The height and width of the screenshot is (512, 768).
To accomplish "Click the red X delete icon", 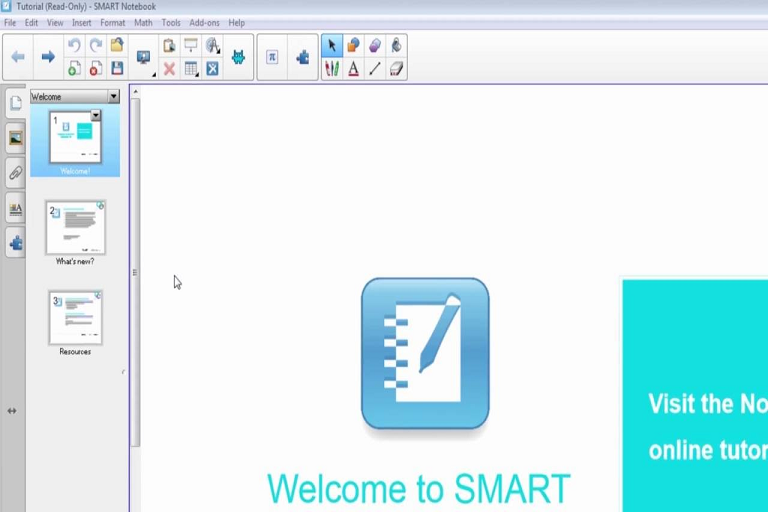I will pyautogui.click(x=169, y=69).
